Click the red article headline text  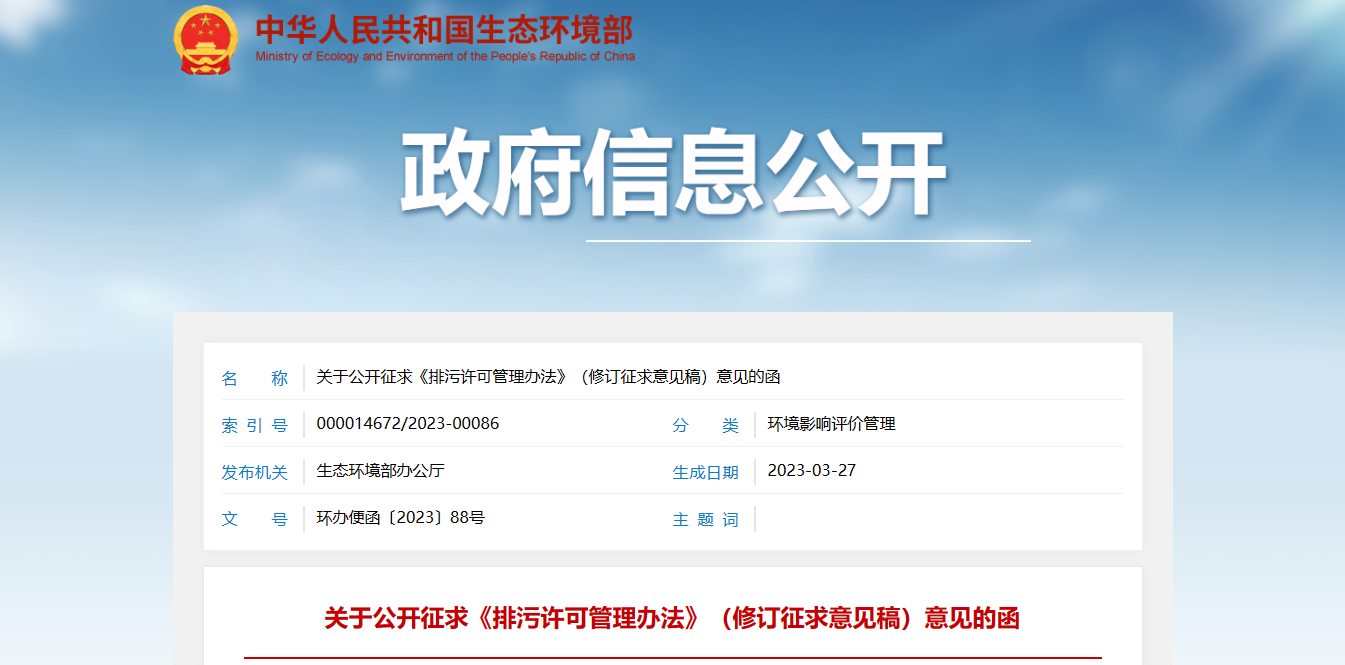[x=672, y=618]
